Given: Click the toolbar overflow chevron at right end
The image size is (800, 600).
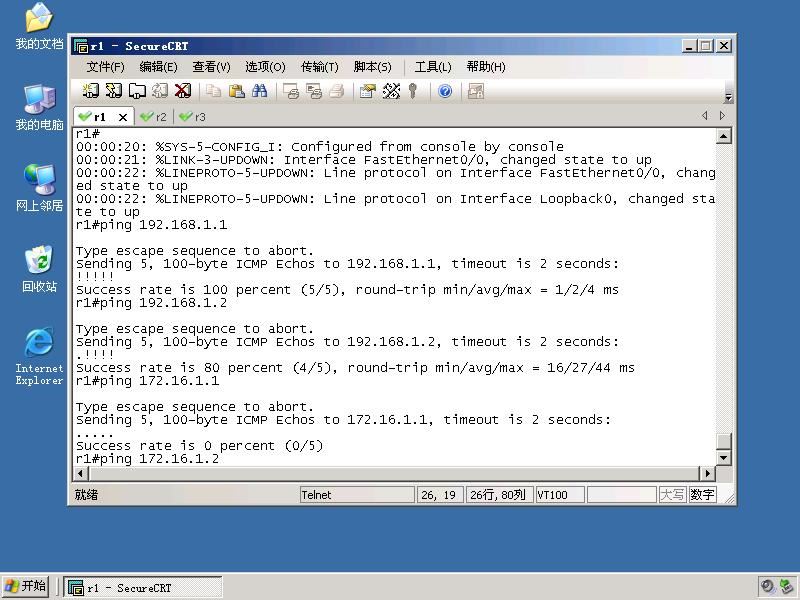Looking at the screenshot, I should pos(728,97).
